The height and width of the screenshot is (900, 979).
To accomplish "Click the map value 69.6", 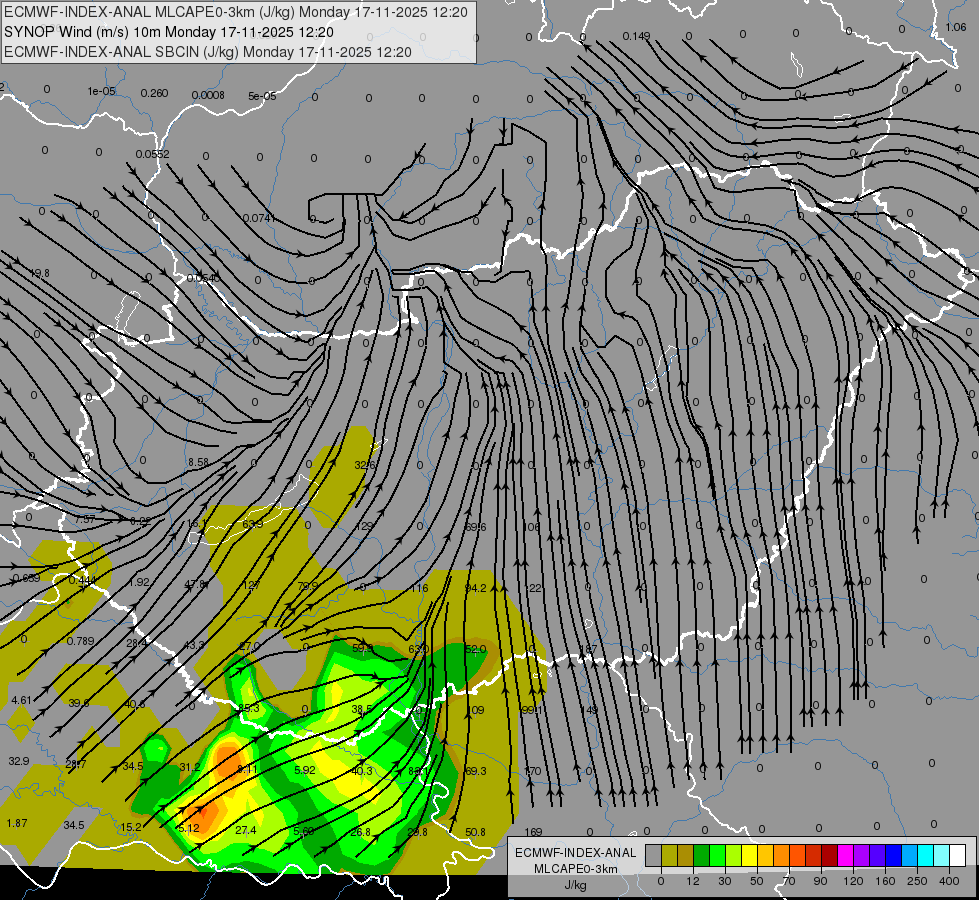I will click(476, 528).
